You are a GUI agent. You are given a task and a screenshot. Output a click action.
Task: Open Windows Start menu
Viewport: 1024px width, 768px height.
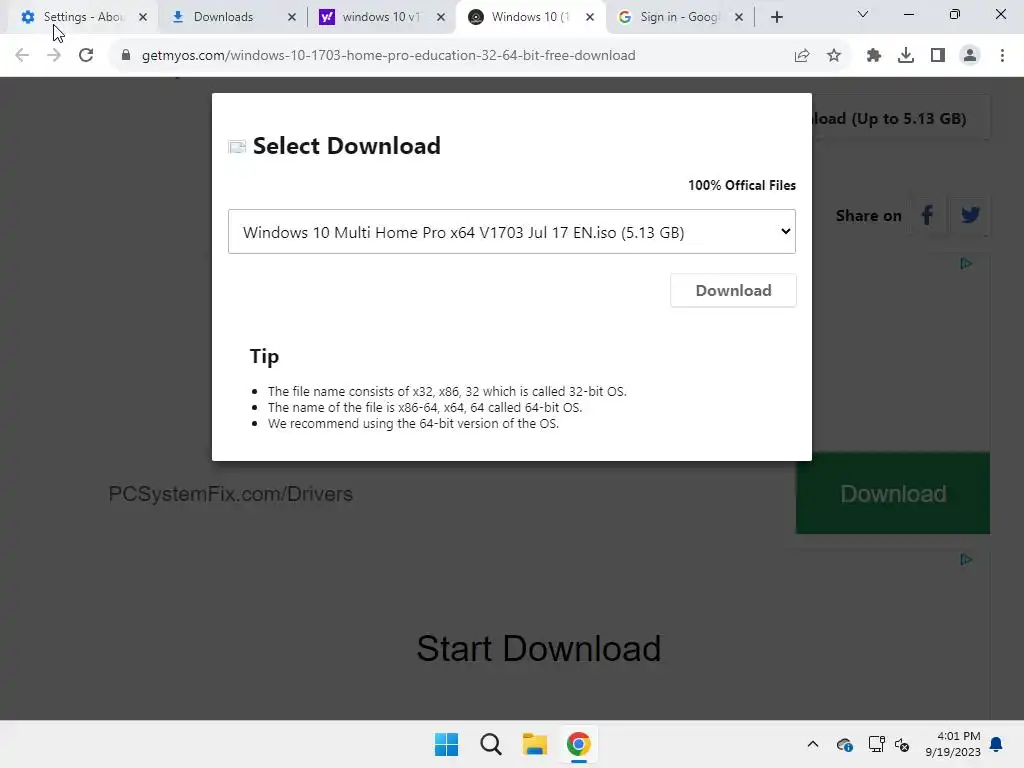(x=447, y=744)
